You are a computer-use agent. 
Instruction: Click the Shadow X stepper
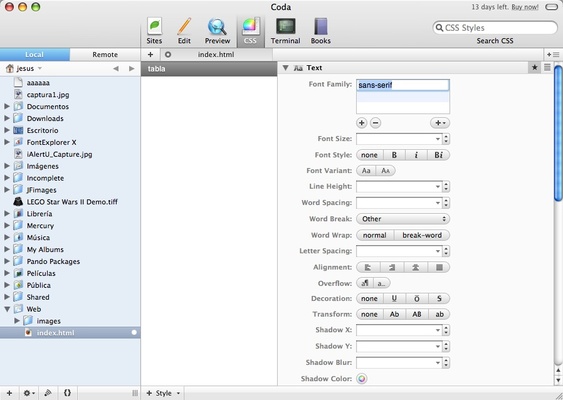tap(446, 330)
